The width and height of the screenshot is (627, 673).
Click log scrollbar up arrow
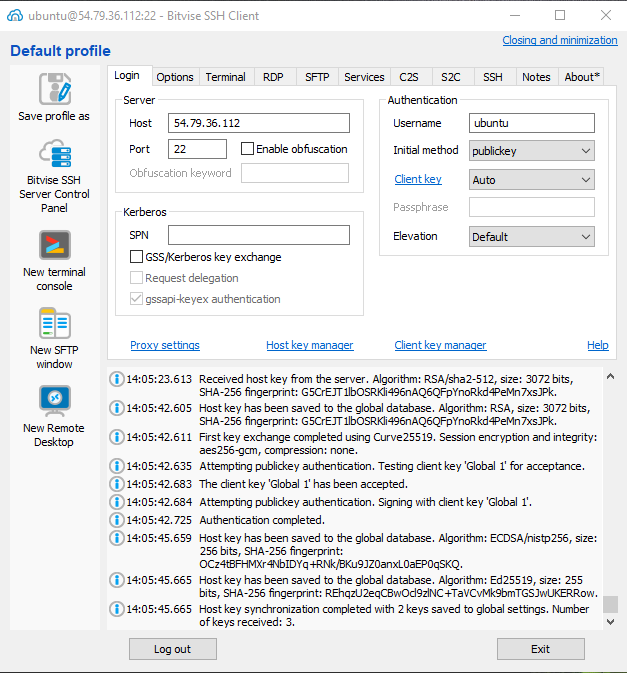[610, 376]
